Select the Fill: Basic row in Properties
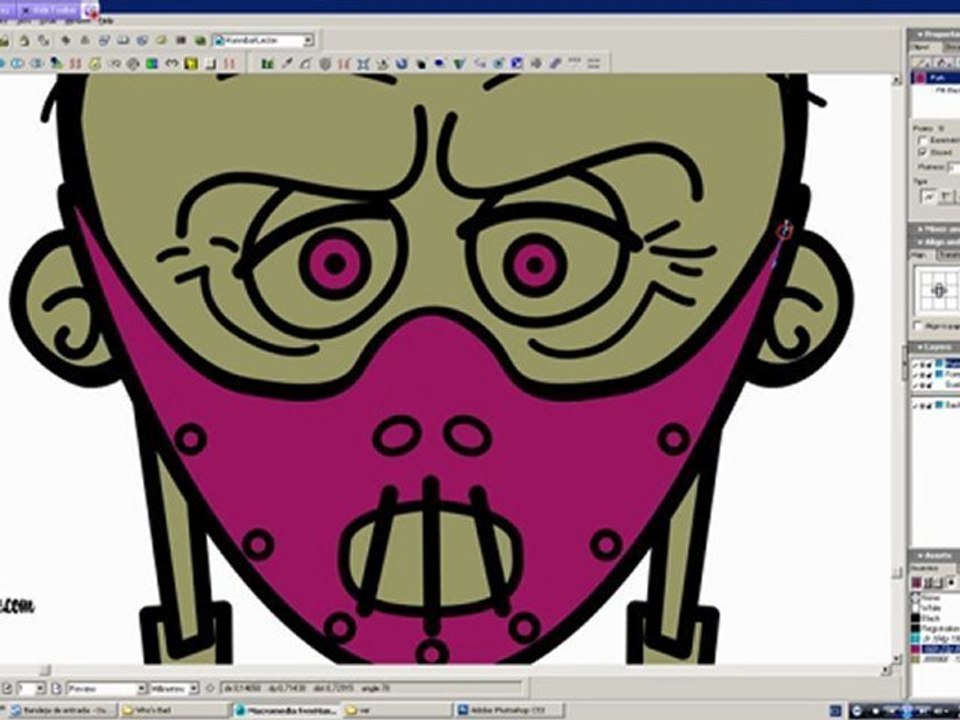Screen dimensions: 960x720 (946, 90)
